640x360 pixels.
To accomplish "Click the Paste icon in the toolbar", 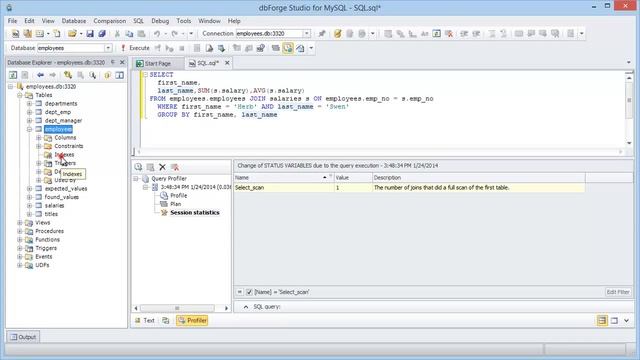I will click(142, 34).
